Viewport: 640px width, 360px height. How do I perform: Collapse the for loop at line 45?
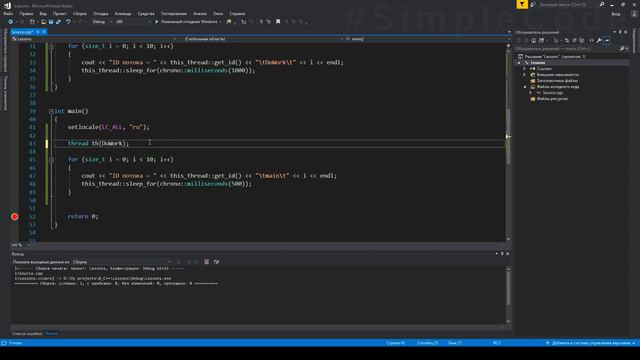51,160
